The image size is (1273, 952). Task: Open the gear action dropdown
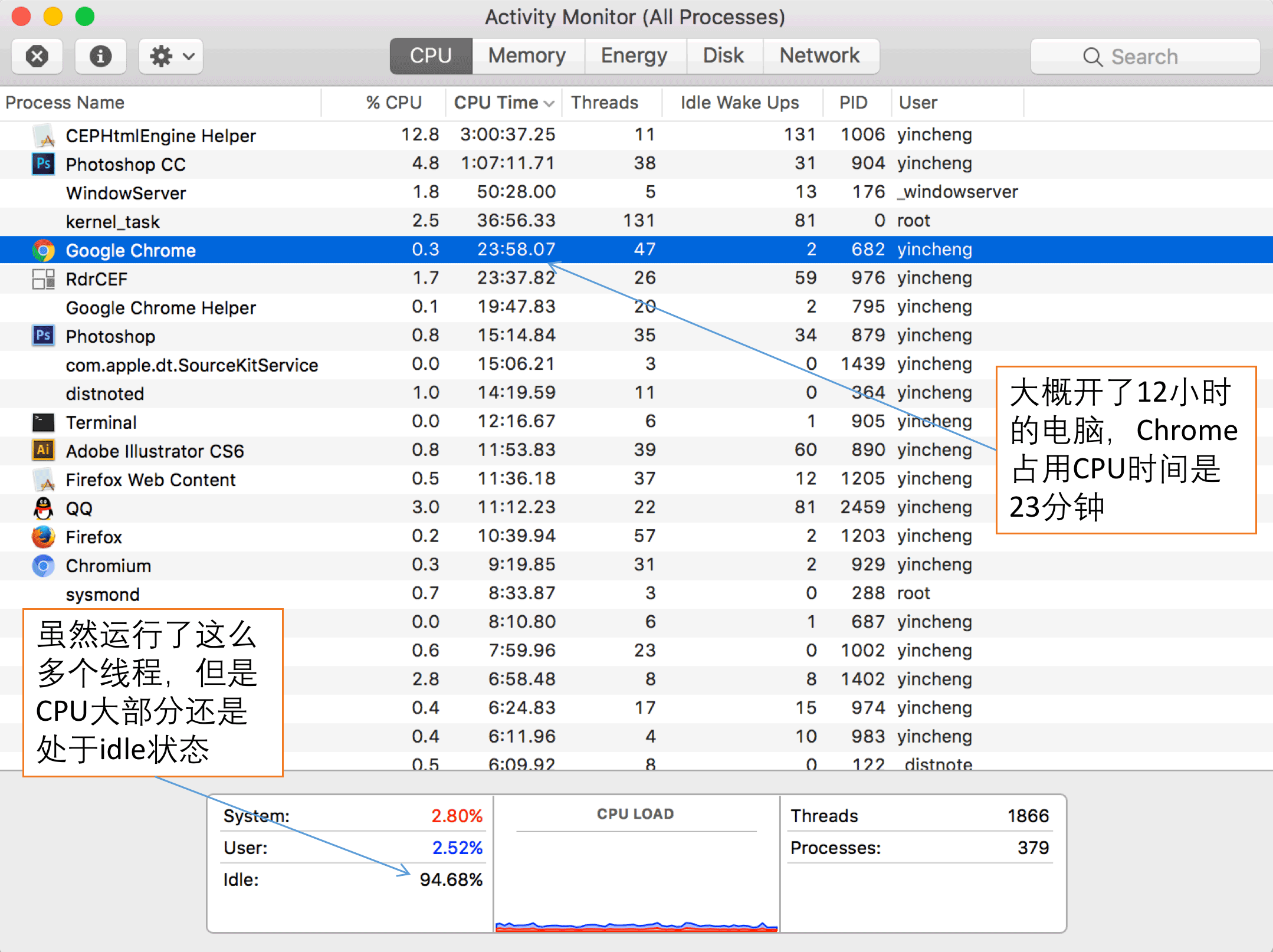(x=171, y=57)
